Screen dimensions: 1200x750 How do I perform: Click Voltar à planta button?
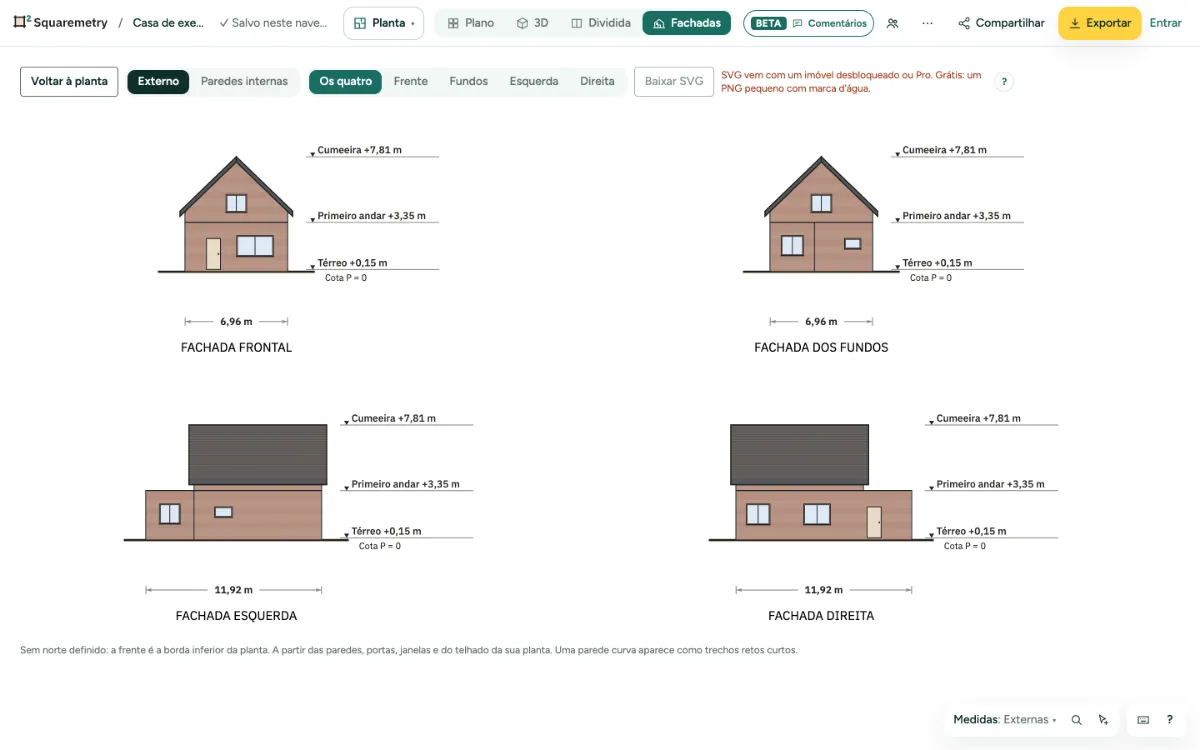[x=69, y=82]
